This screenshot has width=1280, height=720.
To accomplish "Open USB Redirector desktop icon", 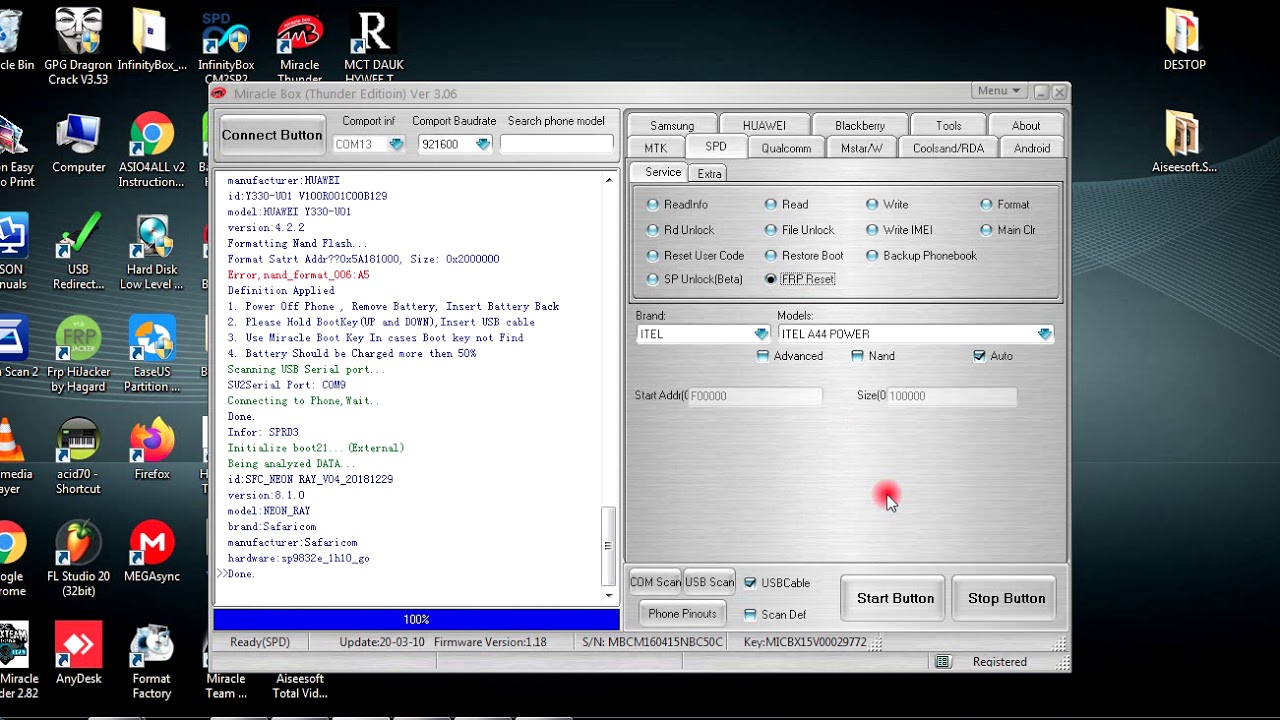I will [x=78, y=252].
